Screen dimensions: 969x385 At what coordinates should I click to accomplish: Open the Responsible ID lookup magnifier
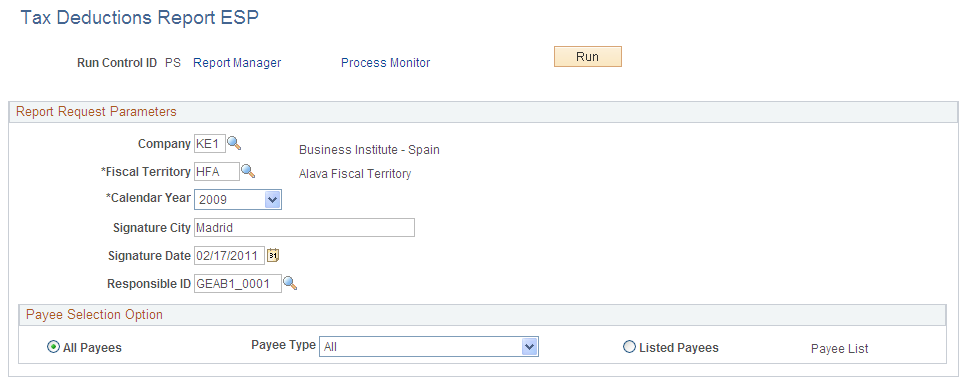click(290, 284)
